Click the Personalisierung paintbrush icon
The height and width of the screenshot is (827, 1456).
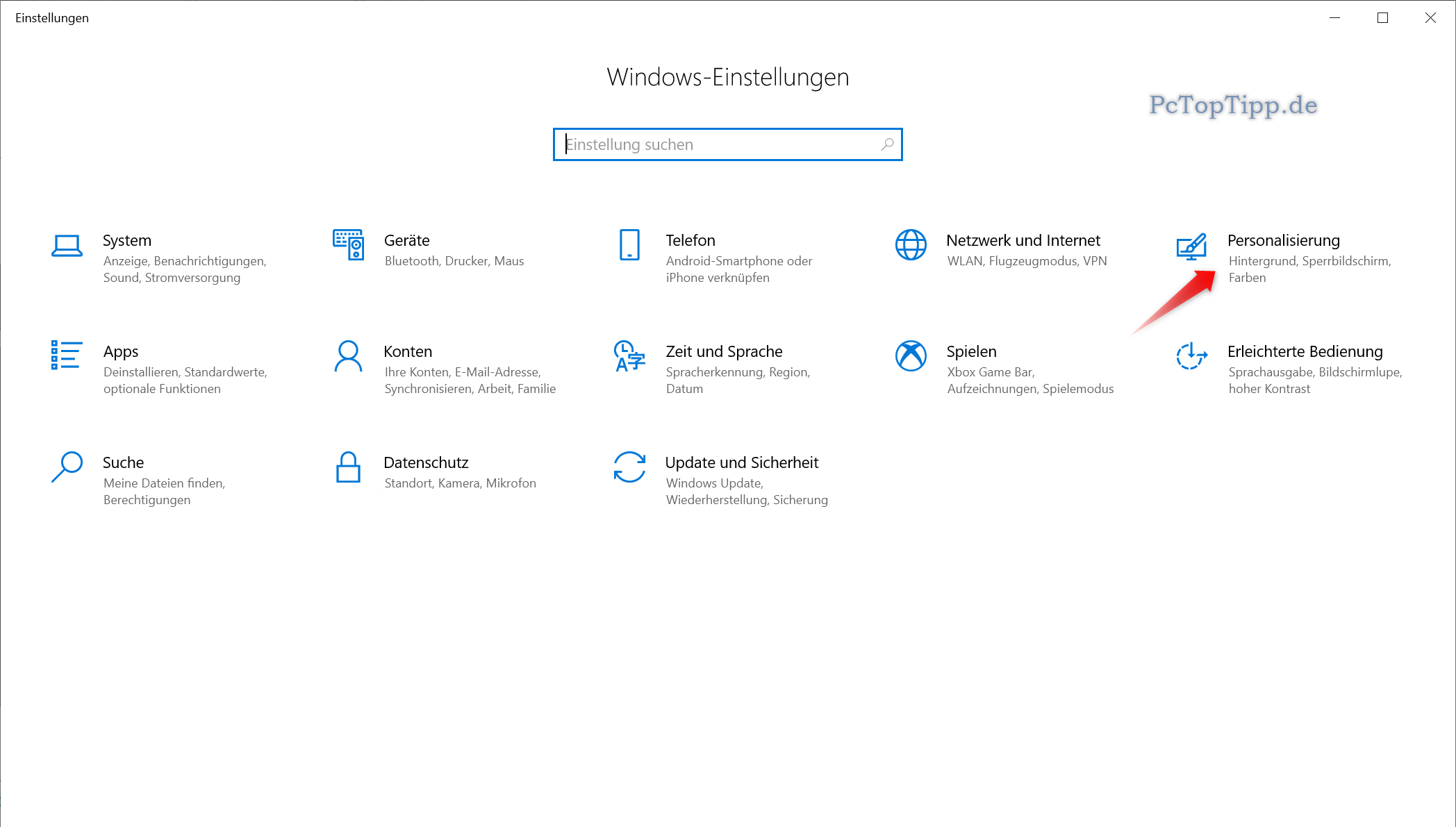(1191, 246)
